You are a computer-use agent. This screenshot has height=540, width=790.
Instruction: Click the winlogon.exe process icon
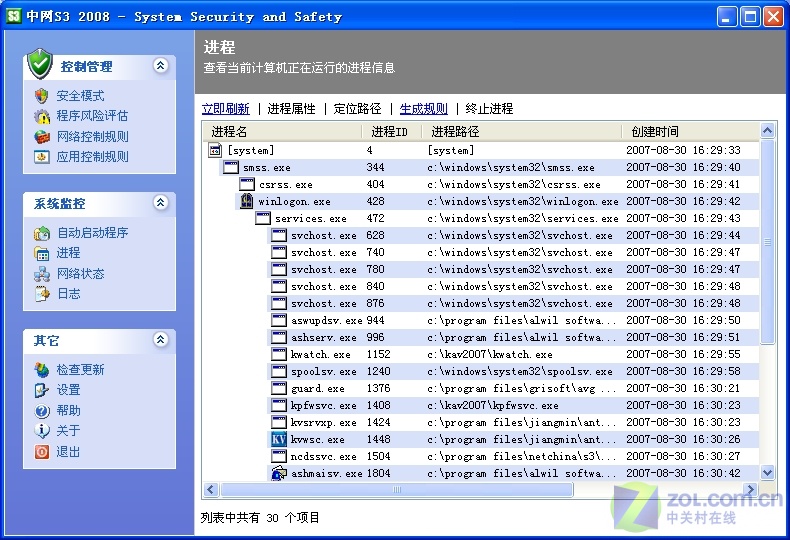coord(246,201)
